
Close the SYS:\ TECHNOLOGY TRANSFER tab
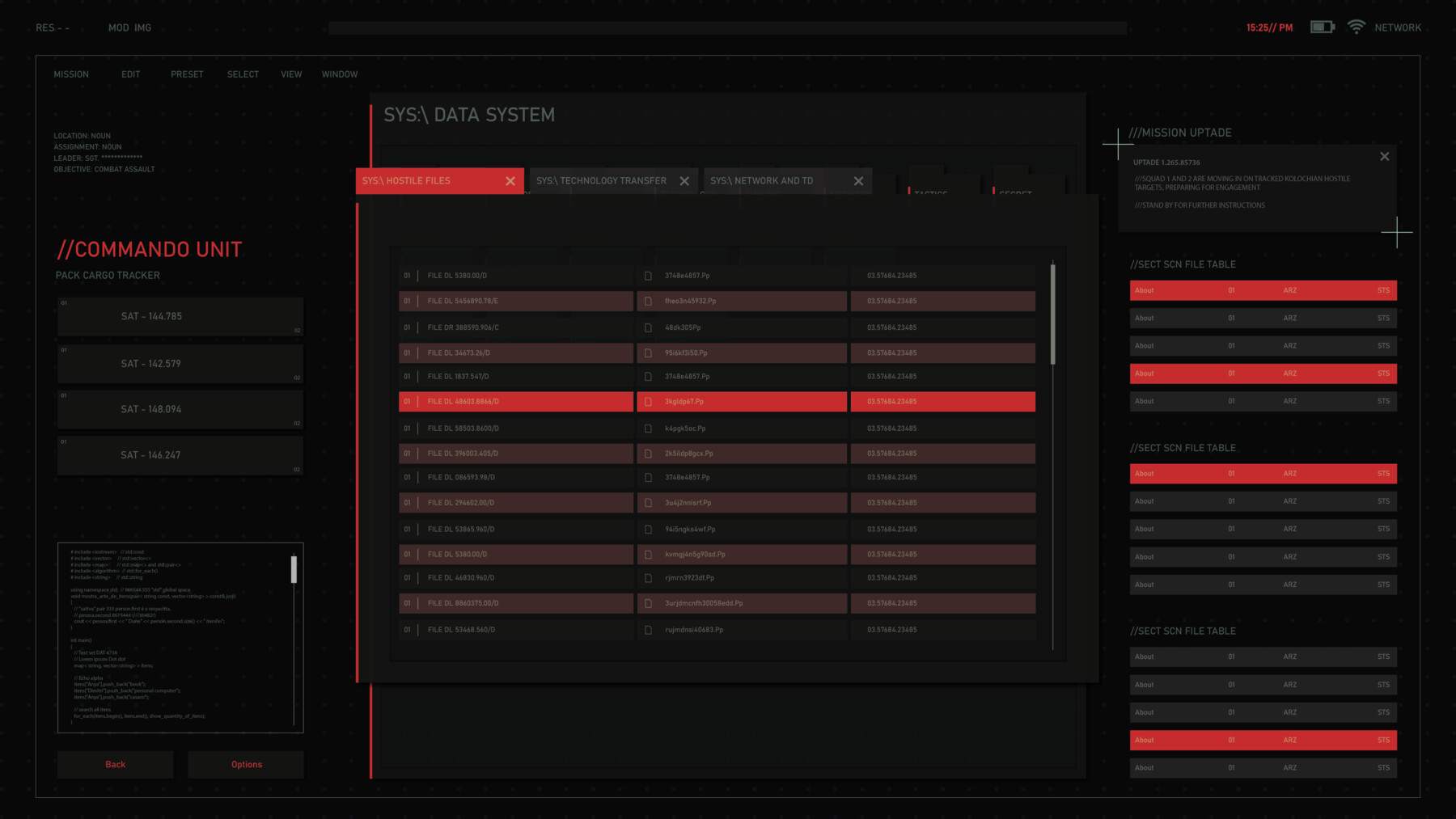coord(684,180)
